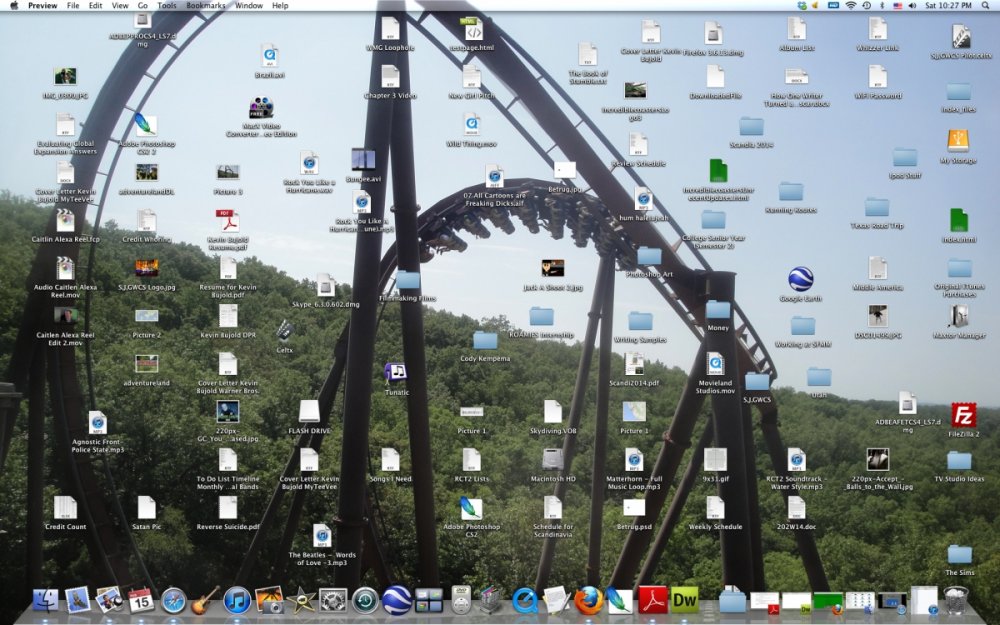
Task: Open the Bookmarks menu
Action: pyautogui.click(x=205, y=6)
